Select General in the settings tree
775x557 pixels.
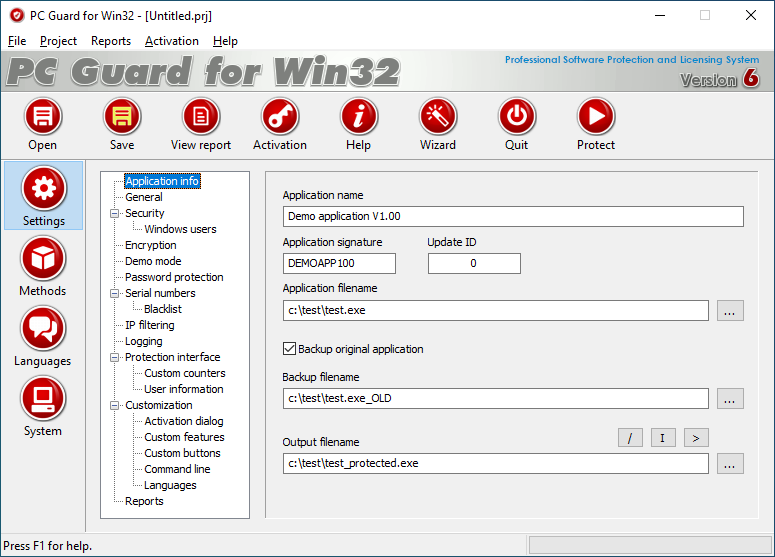144,197
